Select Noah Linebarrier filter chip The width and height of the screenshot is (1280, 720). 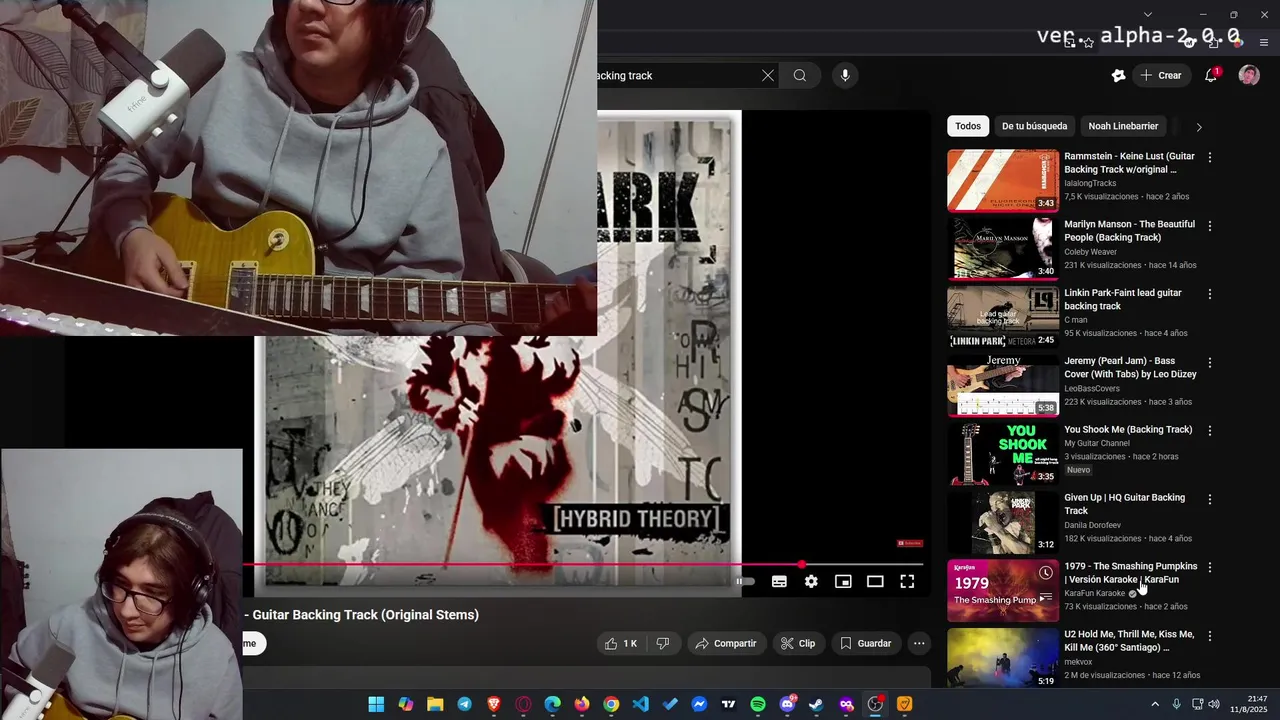pyautogui.click(x=1123, y=126)
